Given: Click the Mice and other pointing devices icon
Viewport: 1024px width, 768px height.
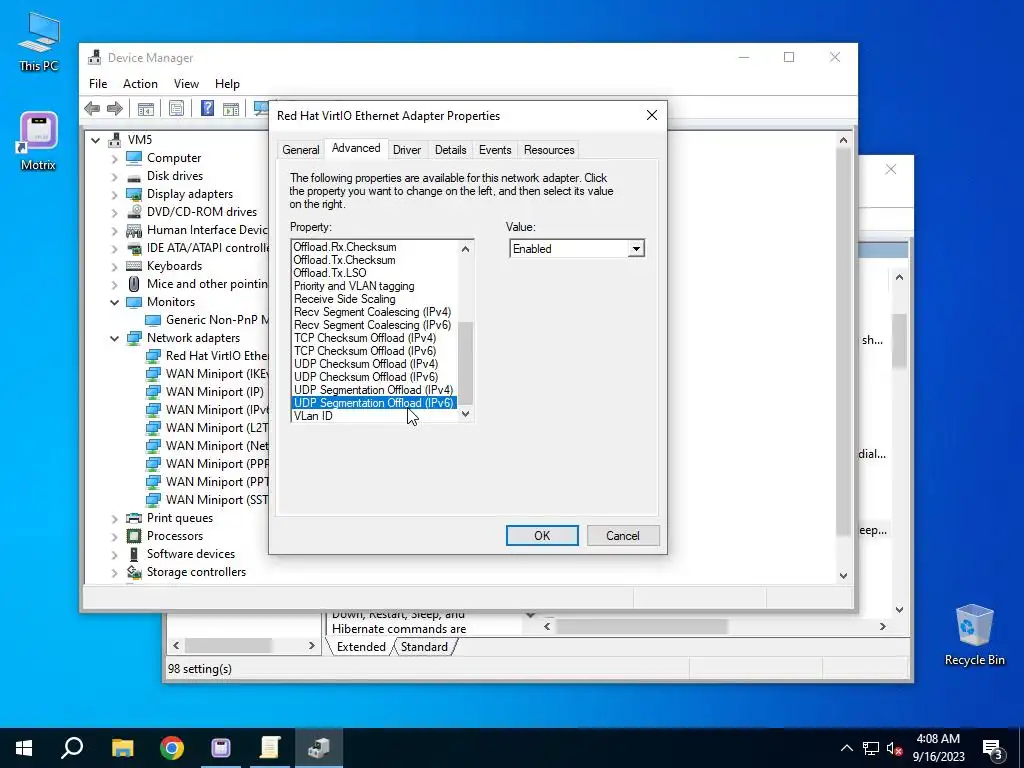Looking at the screenshot, I should click(134, 284).
